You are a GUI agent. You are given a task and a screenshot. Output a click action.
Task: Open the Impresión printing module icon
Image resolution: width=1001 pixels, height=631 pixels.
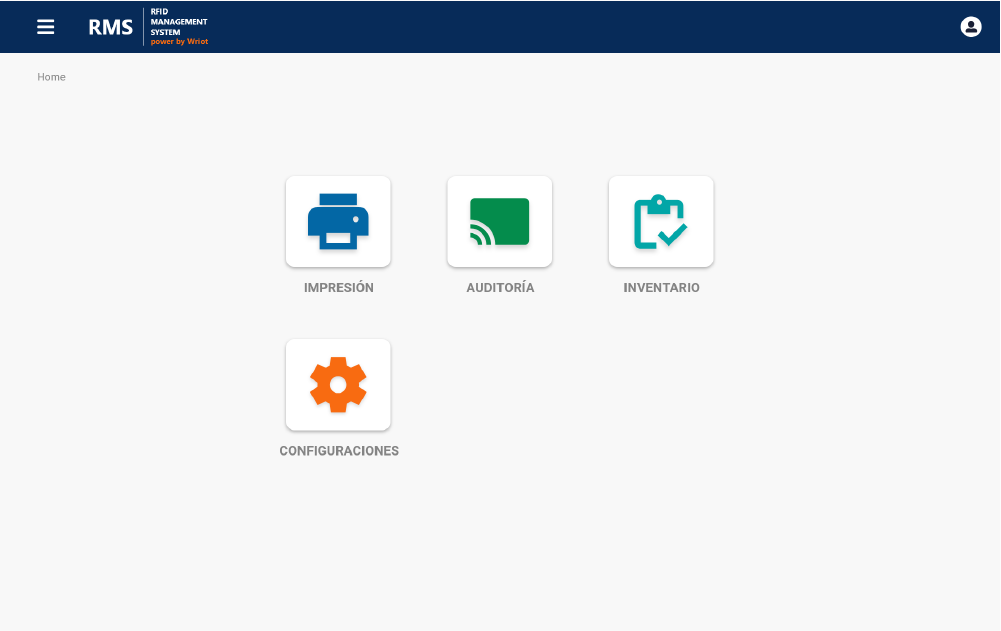pos(338,221)
